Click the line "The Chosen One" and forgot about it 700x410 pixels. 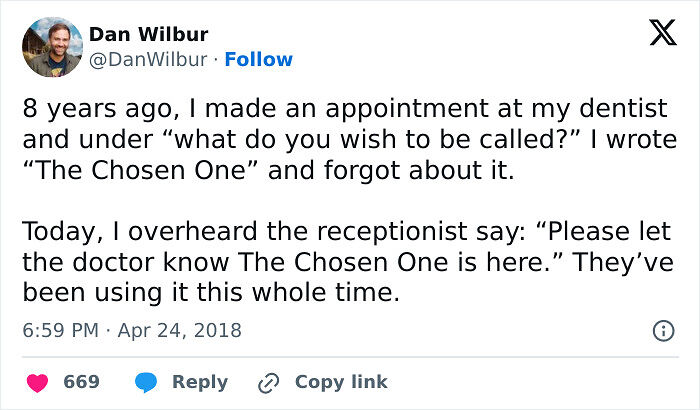point(268,170)
